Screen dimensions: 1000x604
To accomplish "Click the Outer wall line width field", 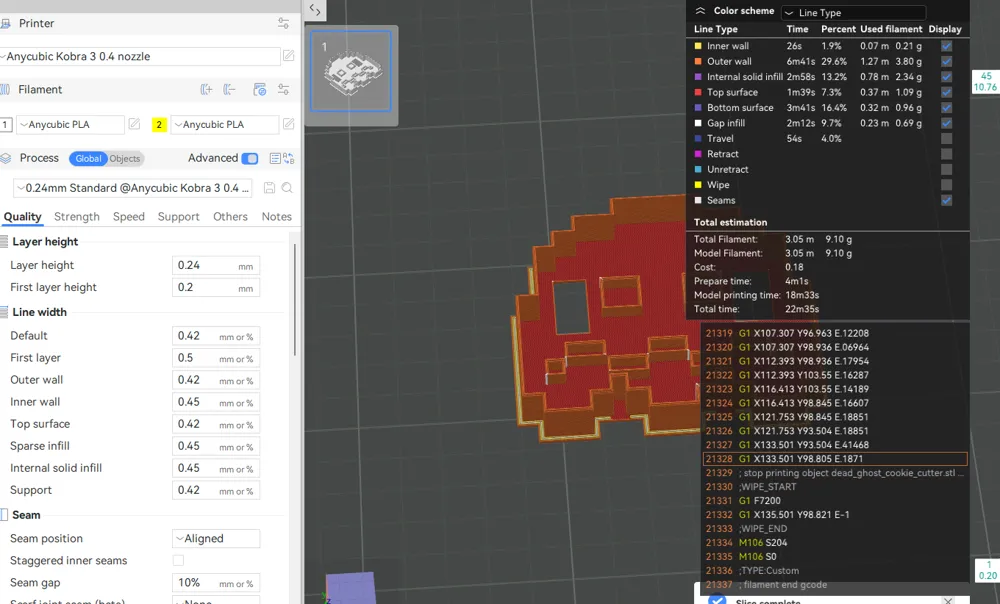I will coord(216,380).
